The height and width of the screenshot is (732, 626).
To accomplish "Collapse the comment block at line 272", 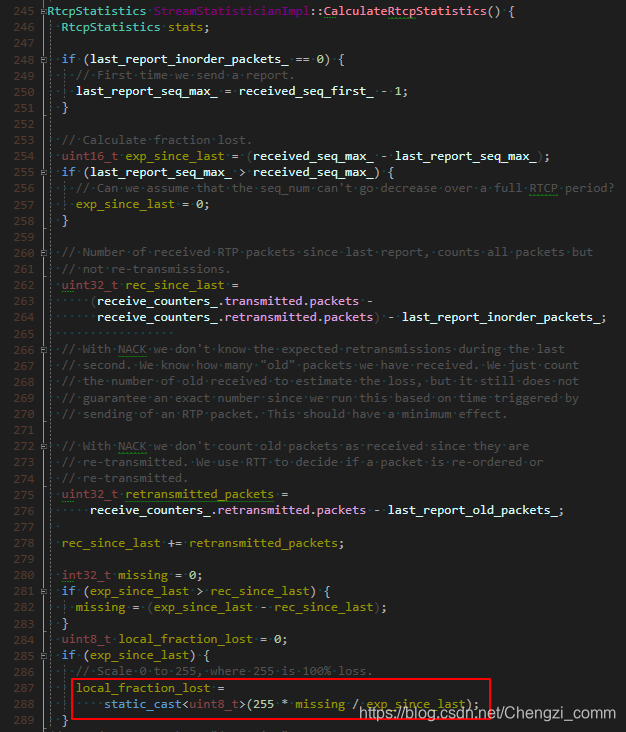I will (x=42, y=446).
